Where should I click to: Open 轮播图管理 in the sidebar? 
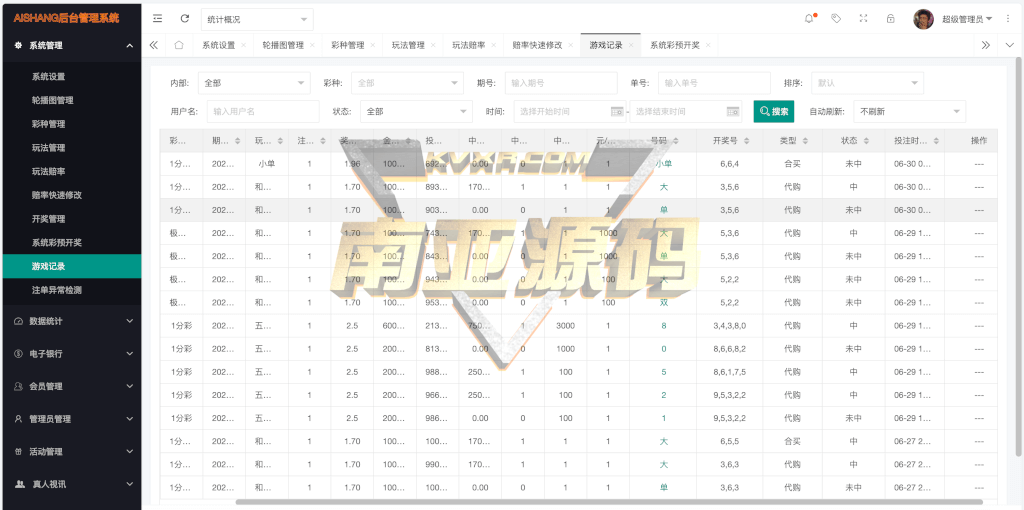72,100
